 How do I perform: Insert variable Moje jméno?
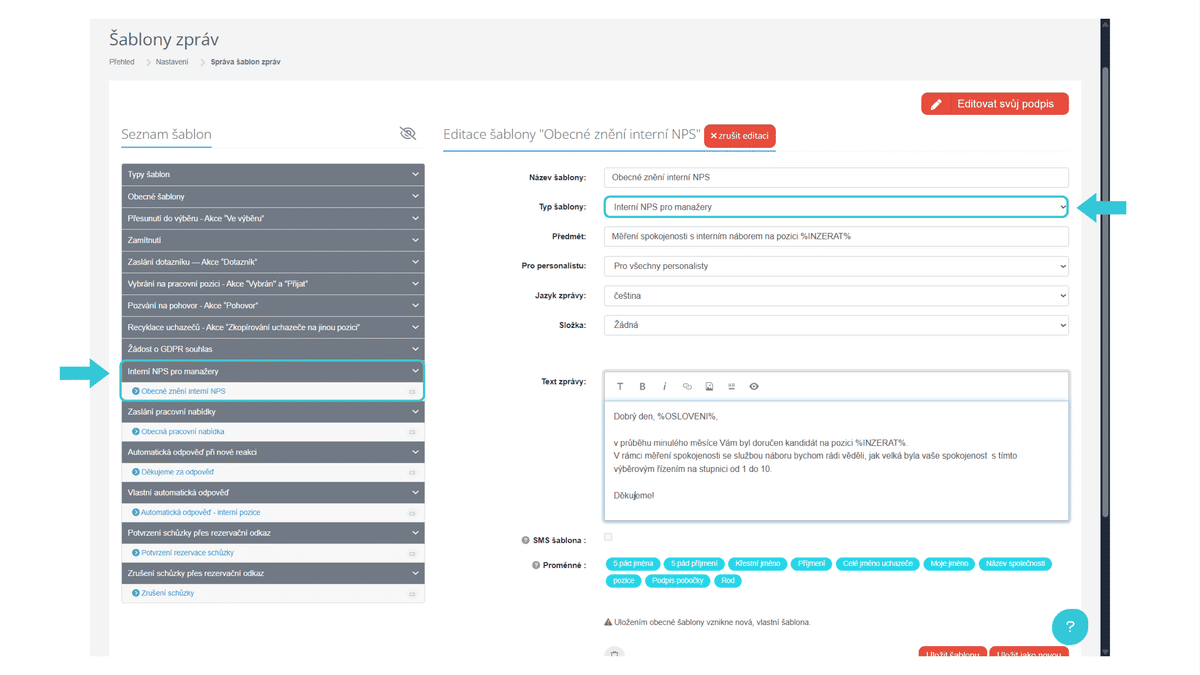click(948, 564)
